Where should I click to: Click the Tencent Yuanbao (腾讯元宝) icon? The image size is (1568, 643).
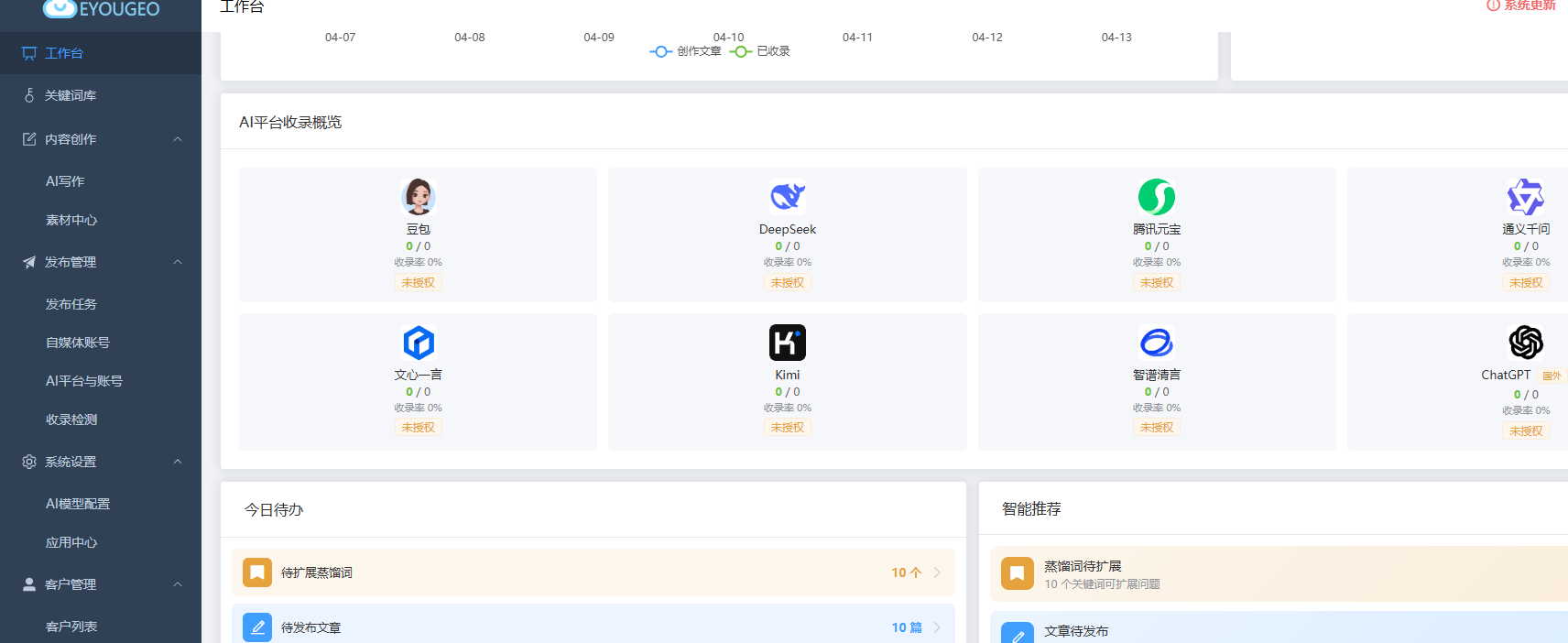point(1156,197)
